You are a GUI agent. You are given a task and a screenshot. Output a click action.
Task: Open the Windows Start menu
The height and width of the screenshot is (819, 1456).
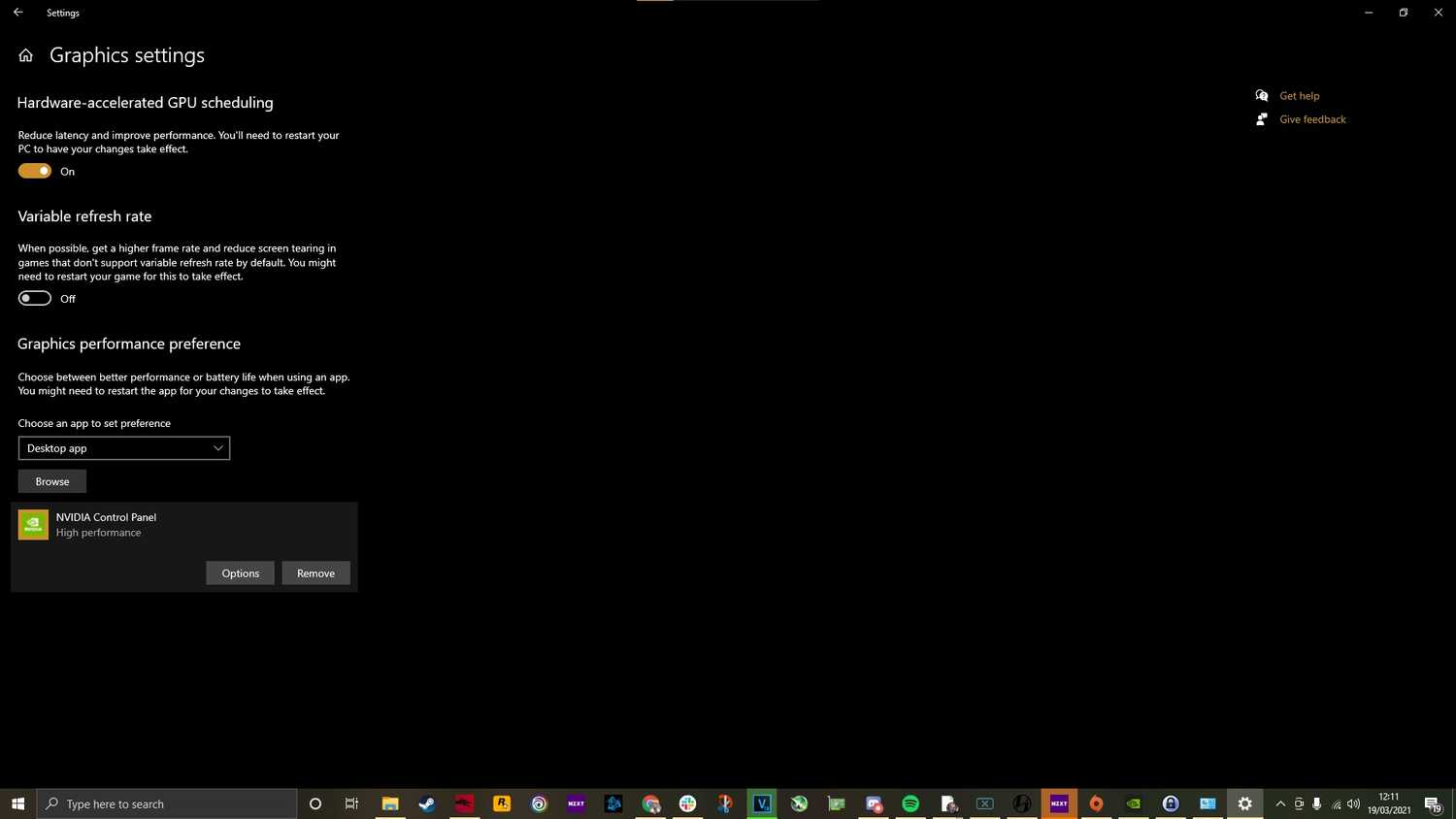point(17,803)
